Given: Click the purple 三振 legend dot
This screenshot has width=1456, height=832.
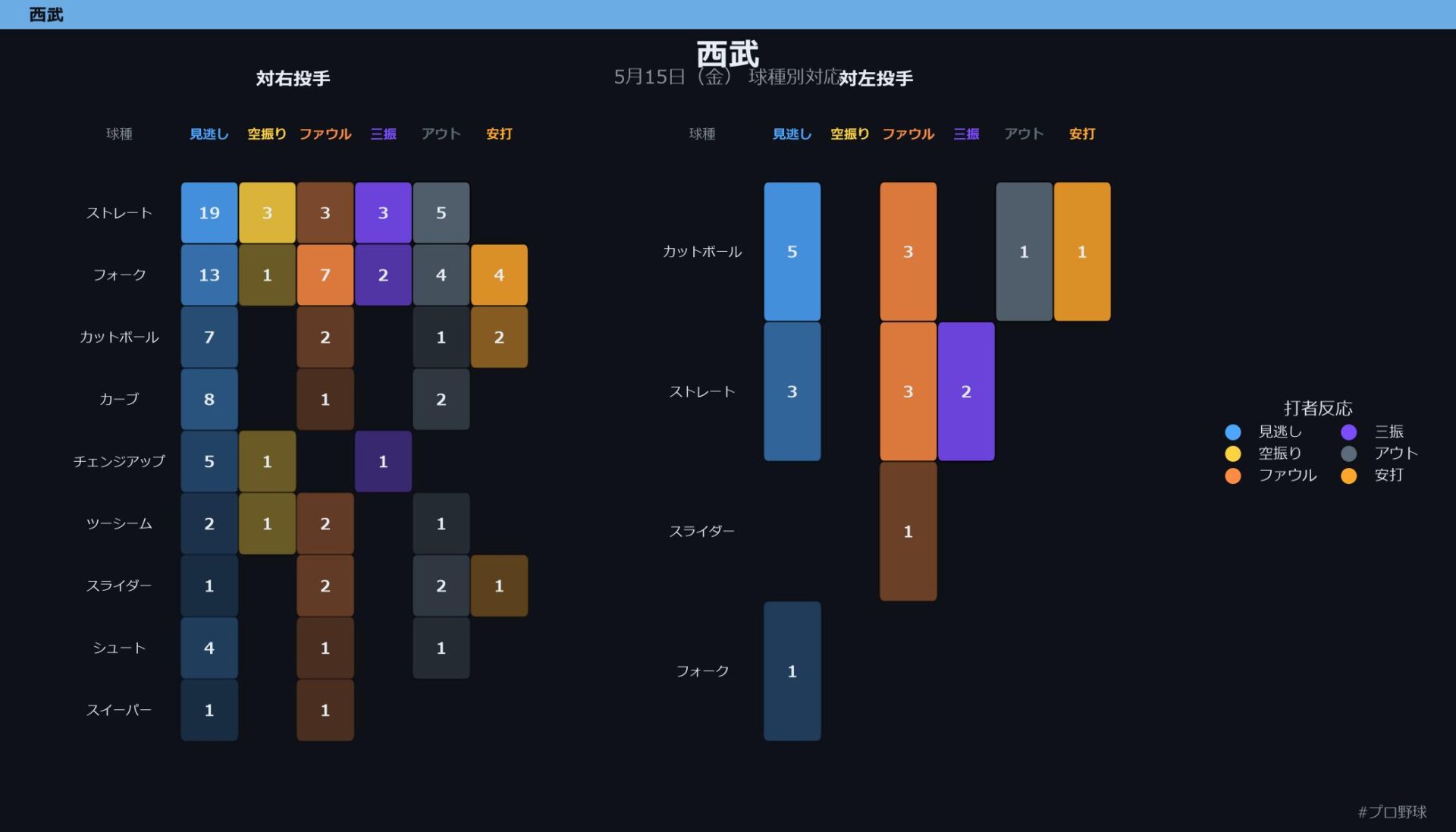Looking at the screenshot, I should pos(1349,432).
